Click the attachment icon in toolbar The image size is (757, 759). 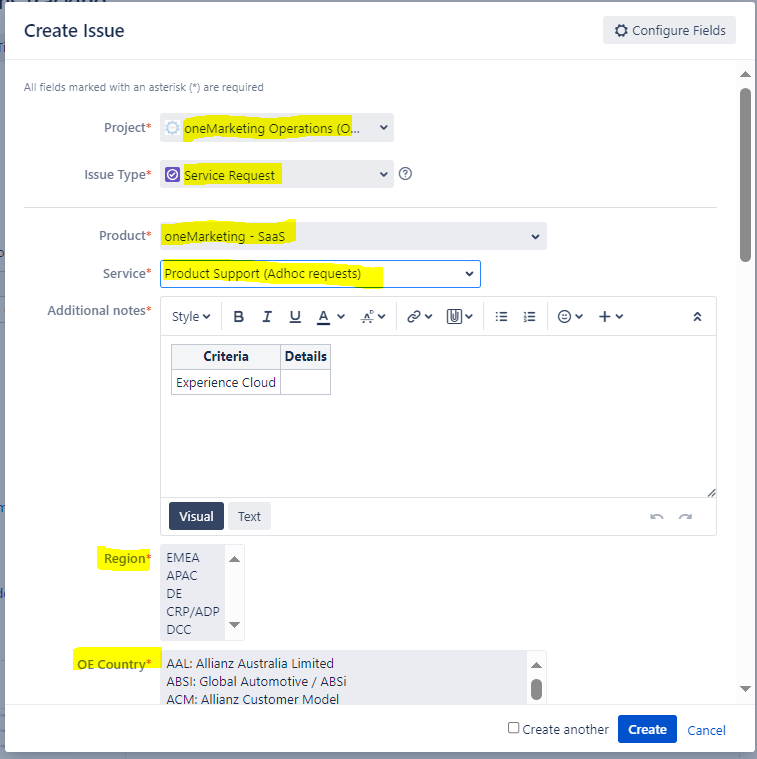(x=454, y=317)
